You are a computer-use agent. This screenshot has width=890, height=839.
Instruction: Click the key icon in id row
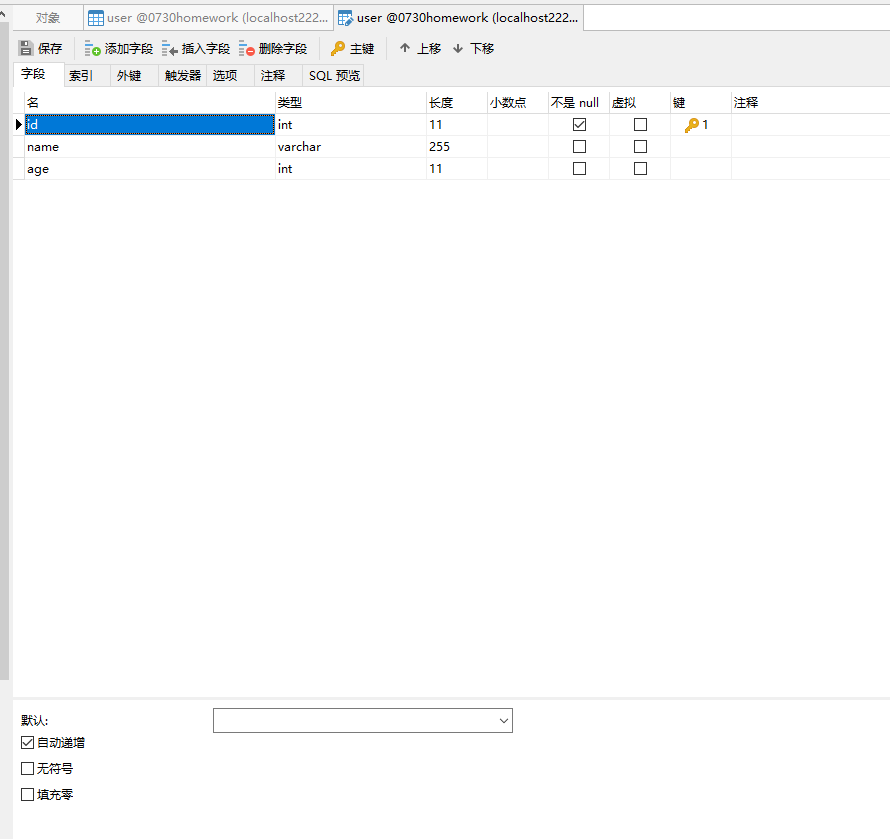691,125
